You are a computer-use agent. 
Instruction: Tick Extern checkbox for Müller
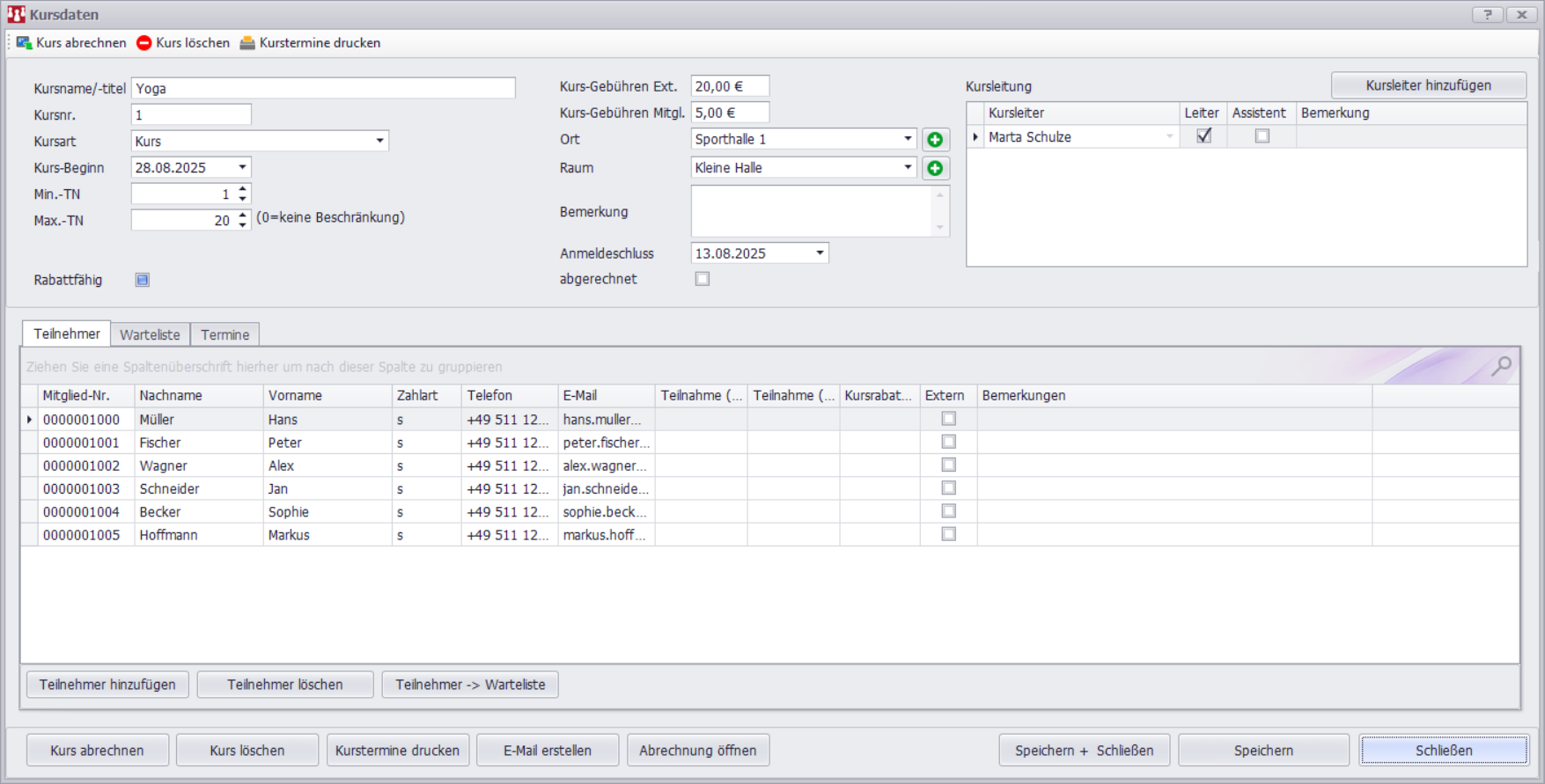[949, 419]
